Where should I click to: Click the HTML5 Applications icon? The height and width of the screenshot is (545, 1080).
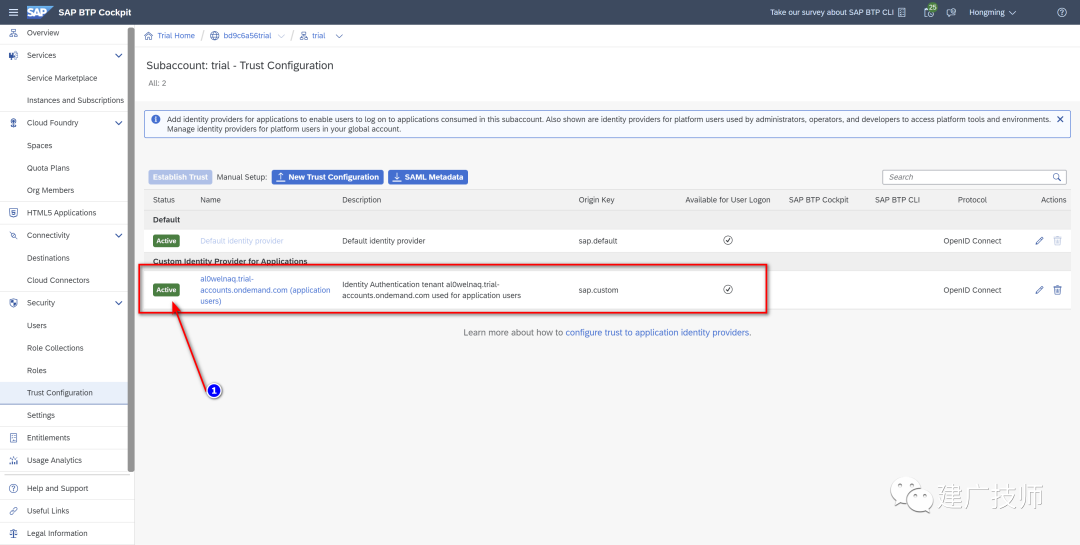tap(13, 213)
